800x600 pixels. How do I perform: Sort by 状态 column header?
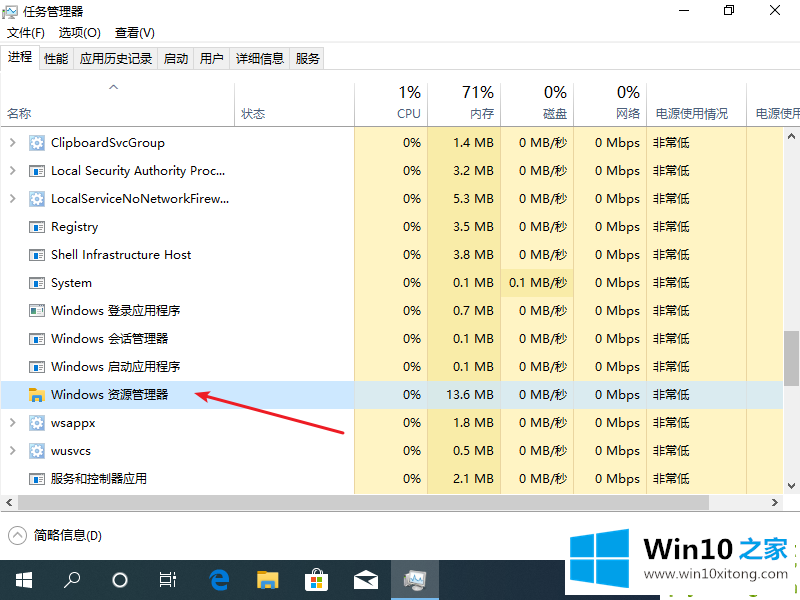(x=294, y=105)
